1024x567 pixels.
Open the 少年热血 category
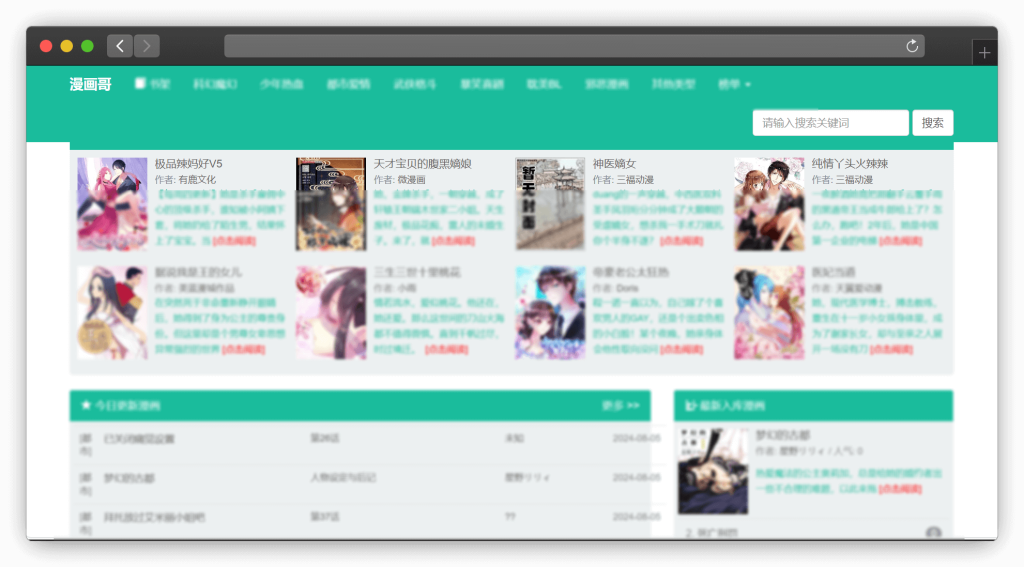tap(281, 84)
